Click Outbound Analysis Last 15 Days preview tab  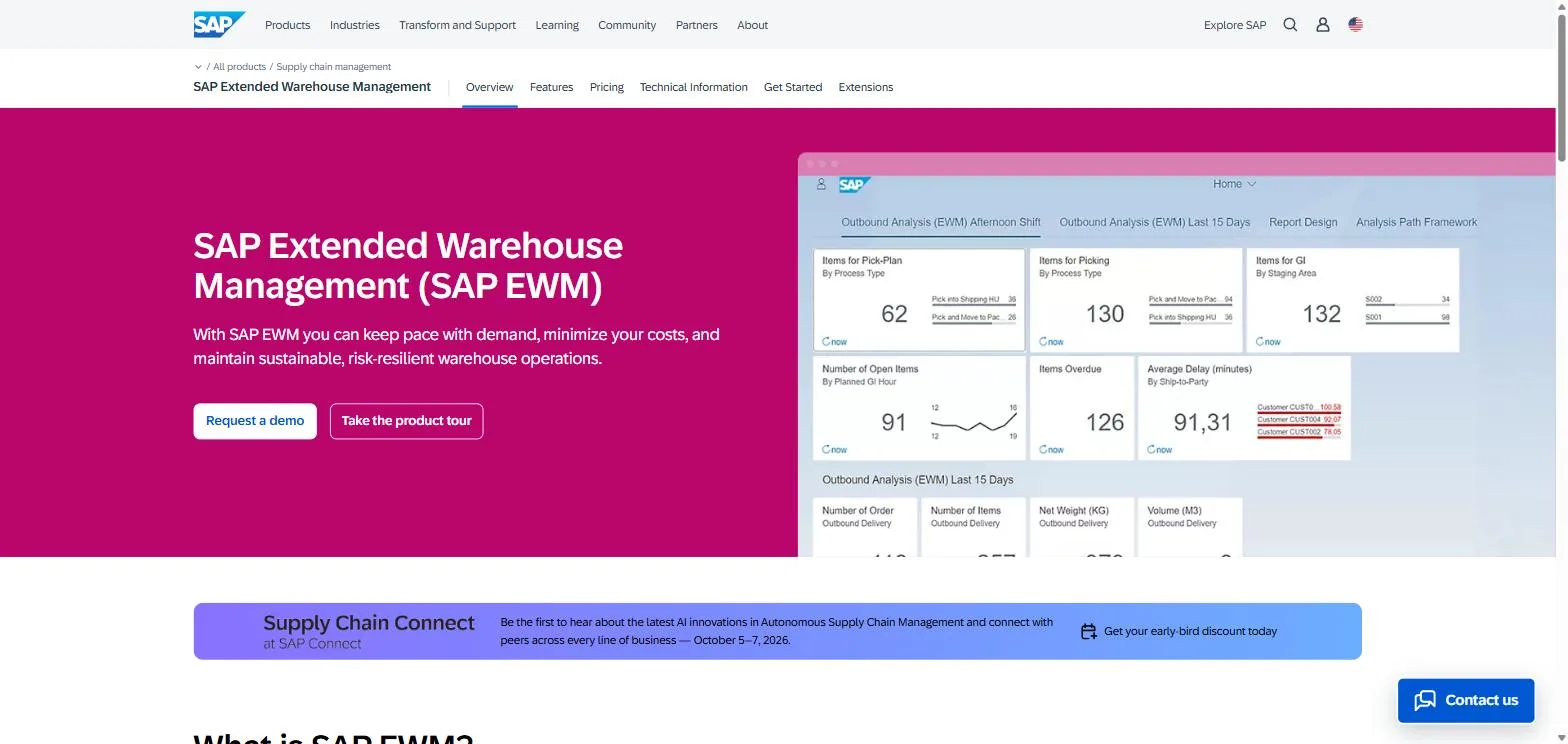click(x=1155, y=222)
